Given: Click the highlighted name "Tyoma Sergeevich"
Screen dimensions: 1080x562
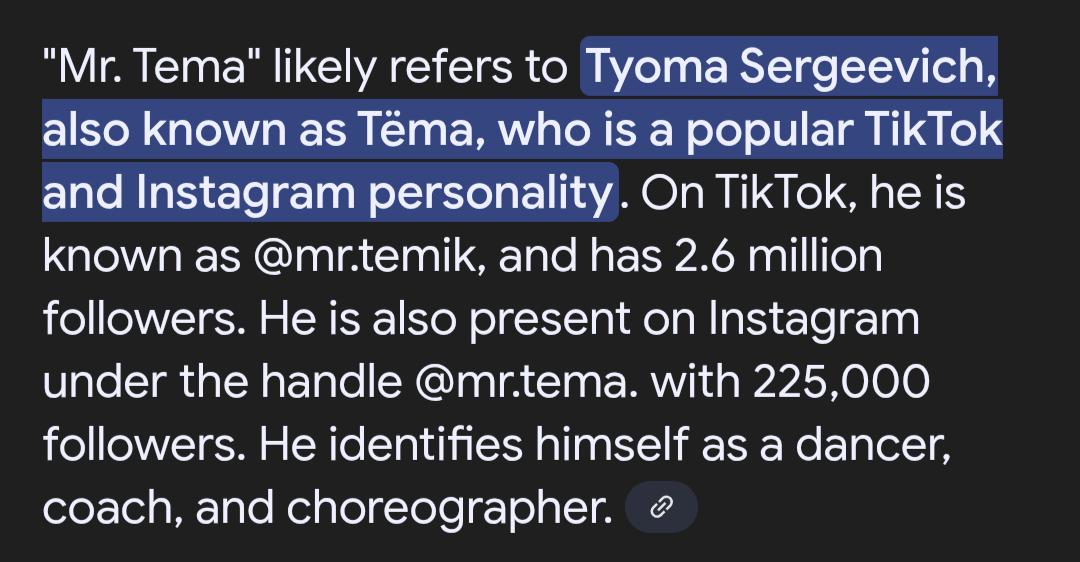Looking at the screenshot, I should pos(789,68).
